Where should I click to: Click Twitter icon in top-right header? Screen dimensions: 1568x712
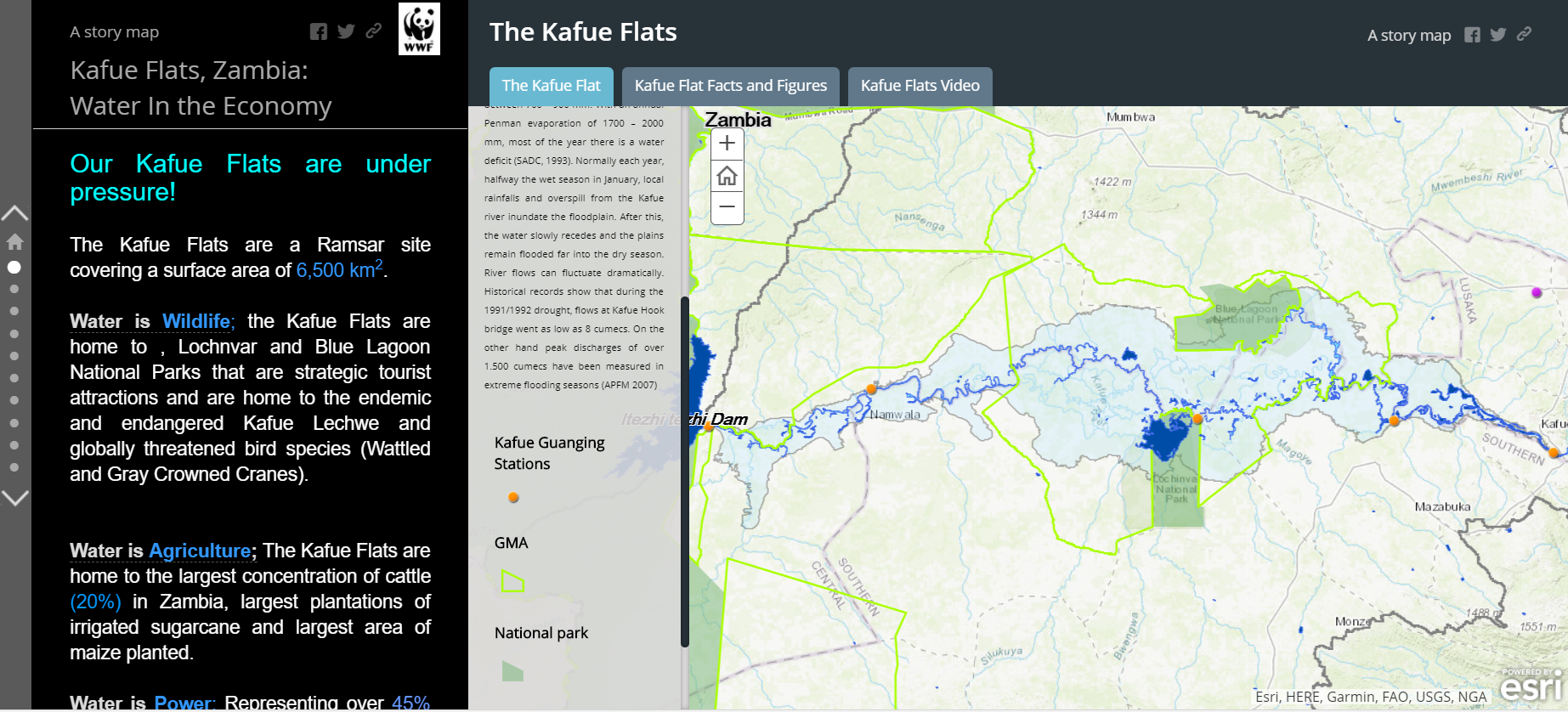[x=1498, y=35]
